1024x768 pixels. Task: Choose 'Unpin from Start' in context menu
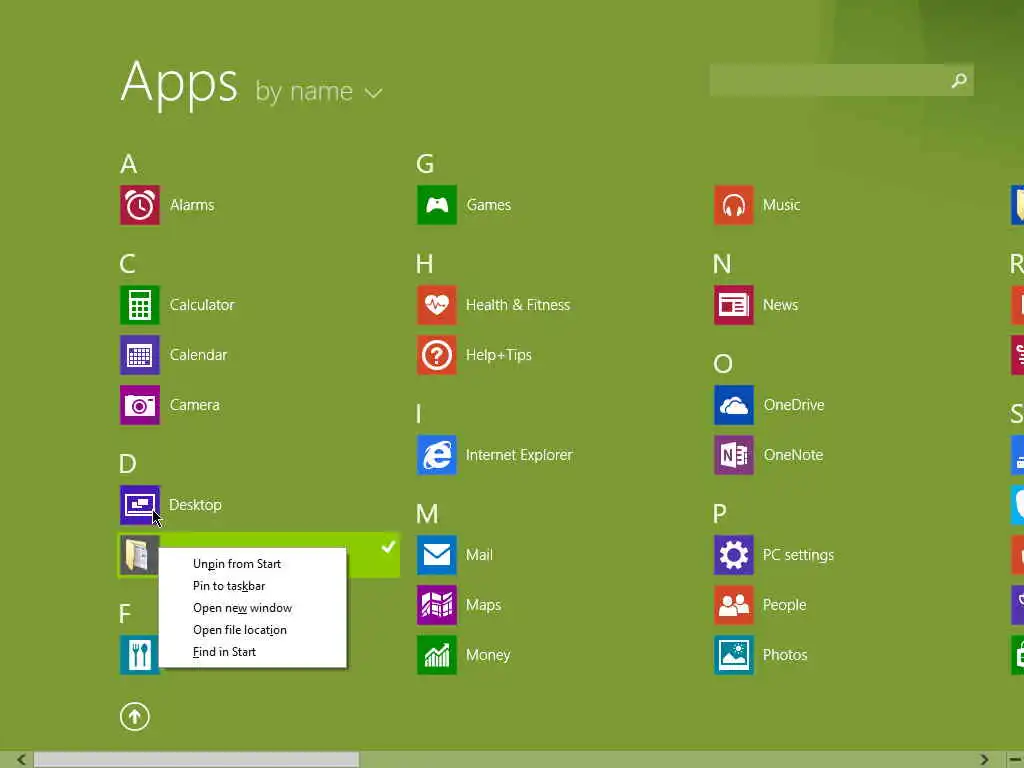pyautogui.click(x=237, y=564)
